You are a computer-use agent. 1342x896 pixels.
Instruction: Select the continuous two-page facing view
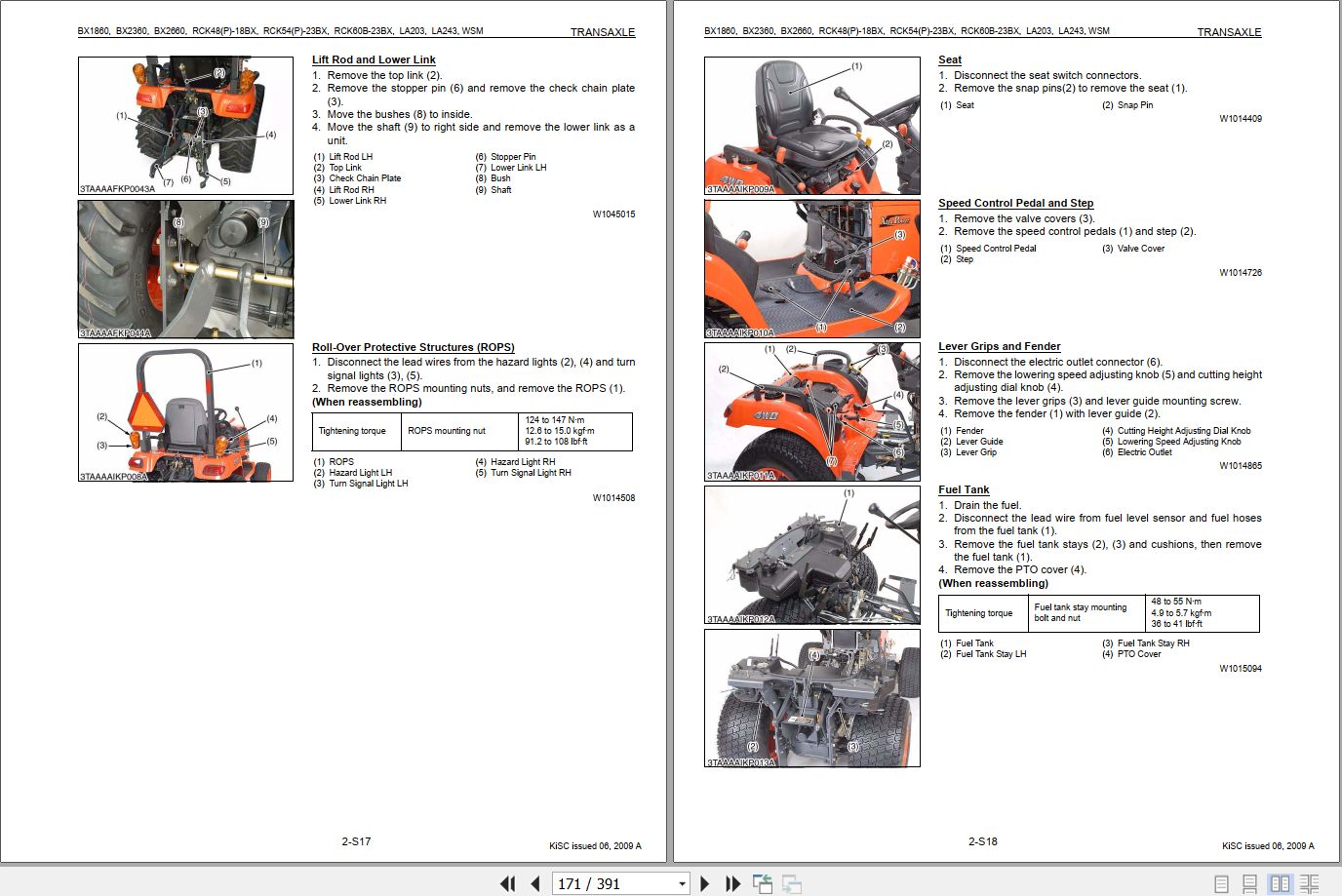click(x=1310, y=884)
